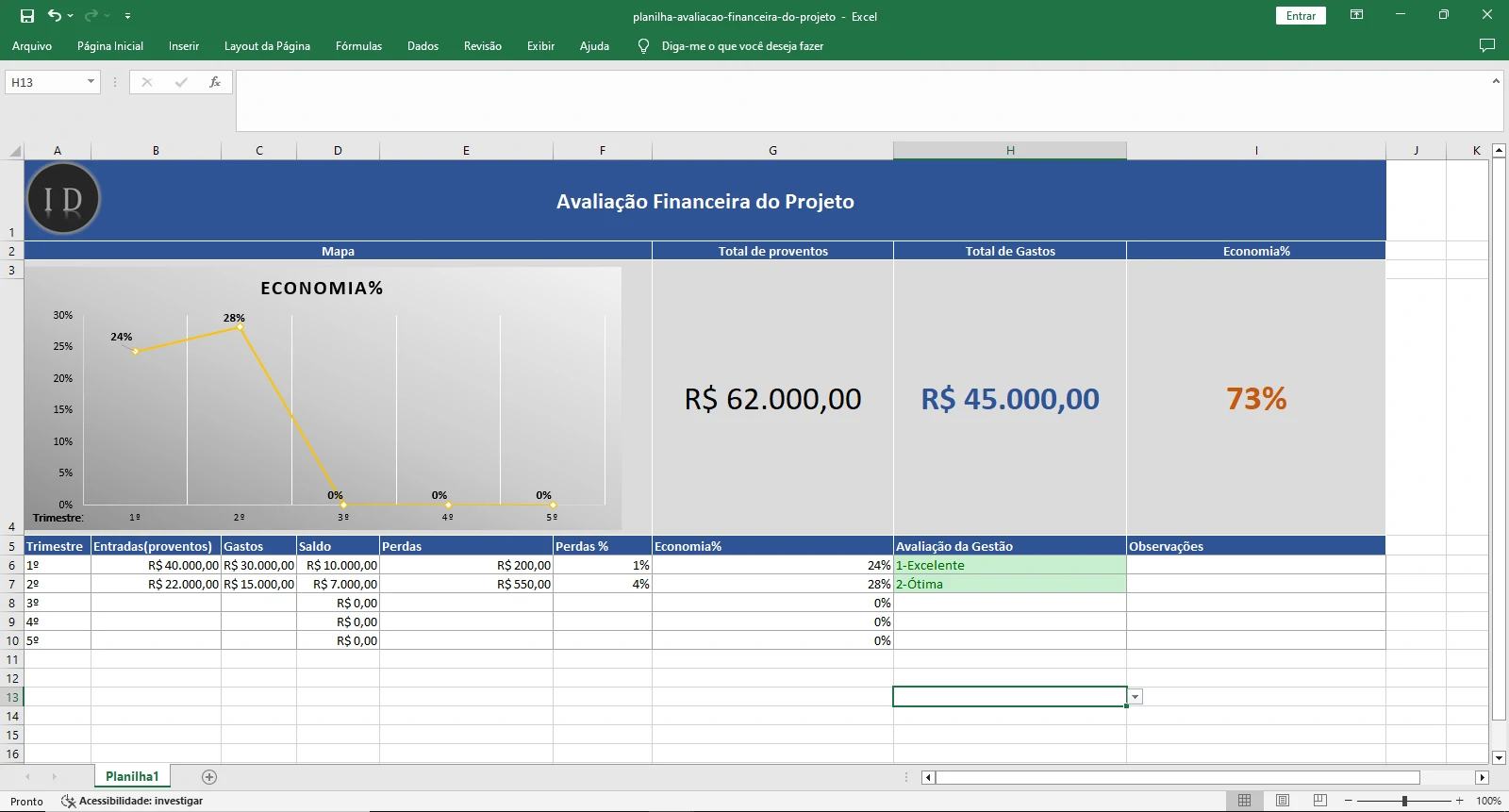Select cell with R$ 62.000,00 total
Image resolution: width=1509 pixels, height=812 pixels.
coord(772,398)
